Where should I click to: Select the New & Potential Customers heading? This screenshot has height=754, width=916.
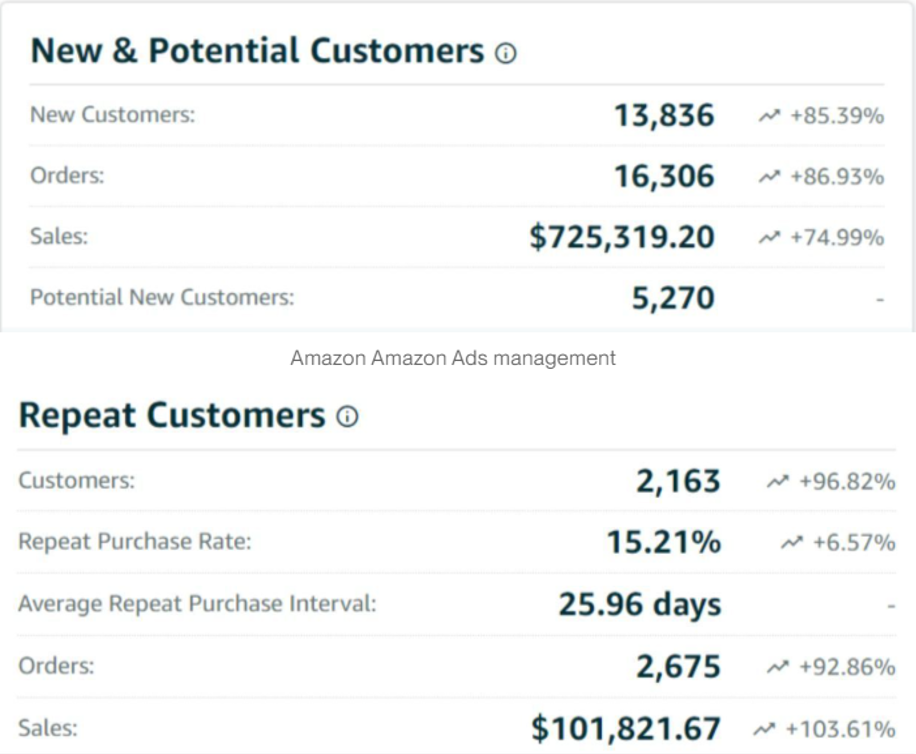(x=258, y=51)
